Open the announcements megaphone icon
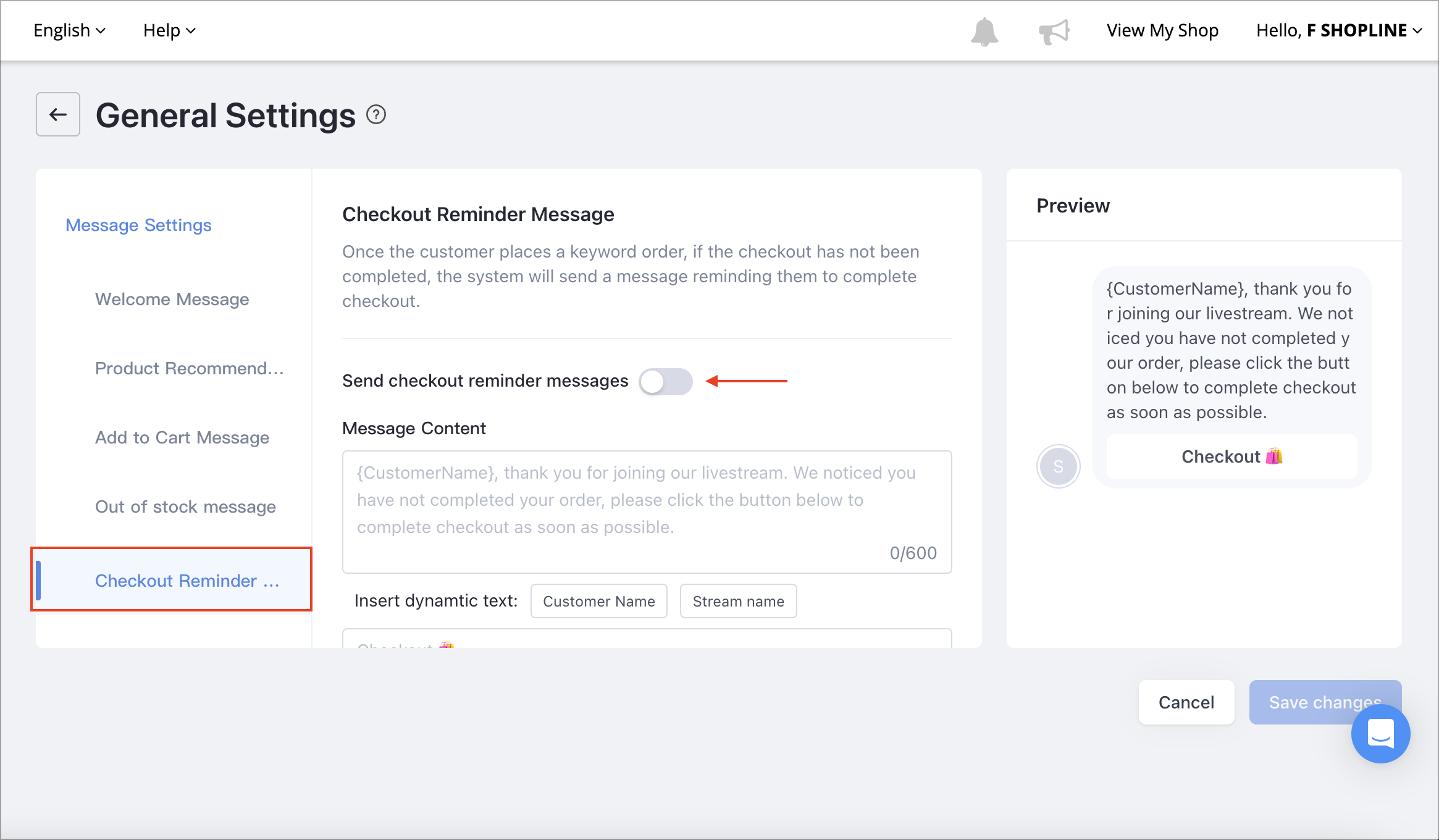This screenshot has width=1439, height=840. [x=1054, y=31]
